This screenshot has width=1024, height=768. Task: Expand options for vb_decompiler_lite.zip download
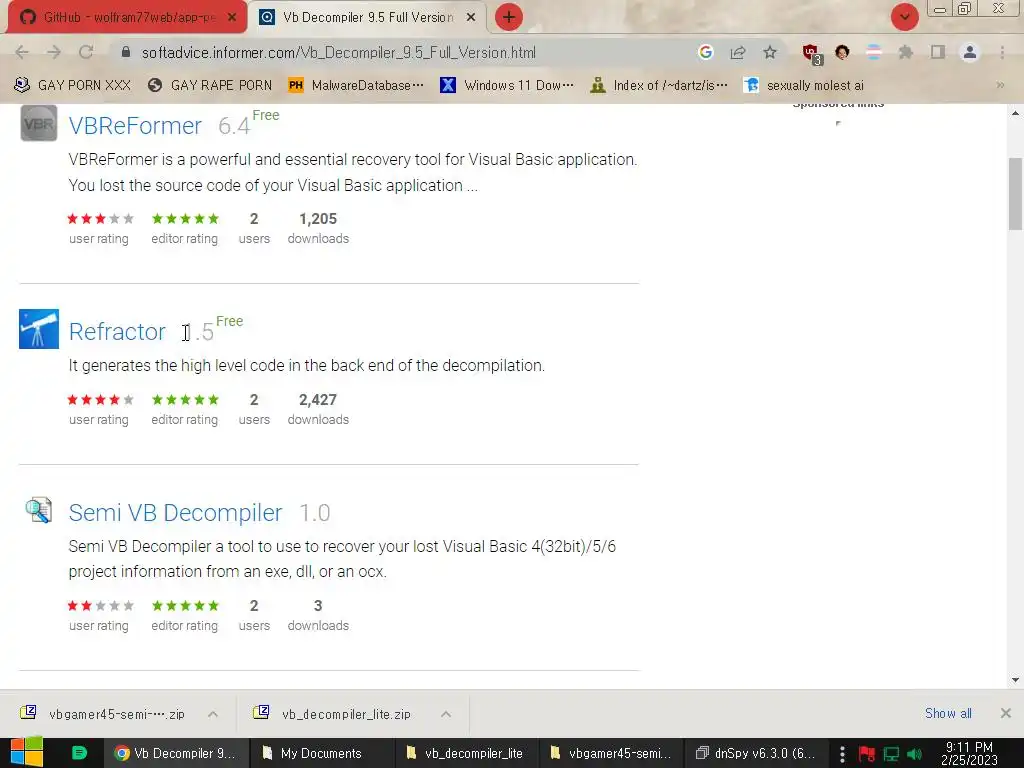coord(446,714)
